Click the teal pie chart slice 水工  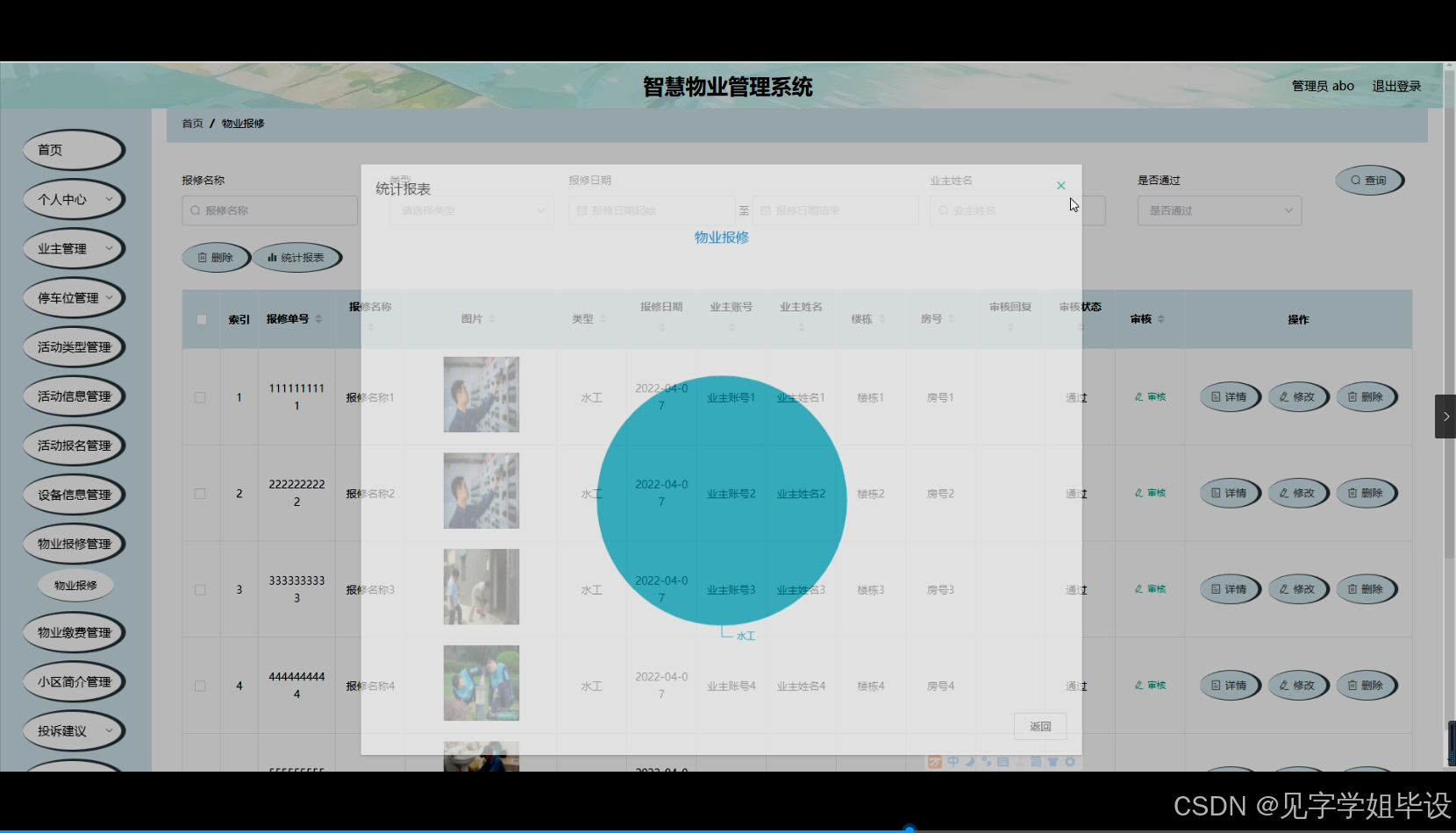tap(722, 501)
